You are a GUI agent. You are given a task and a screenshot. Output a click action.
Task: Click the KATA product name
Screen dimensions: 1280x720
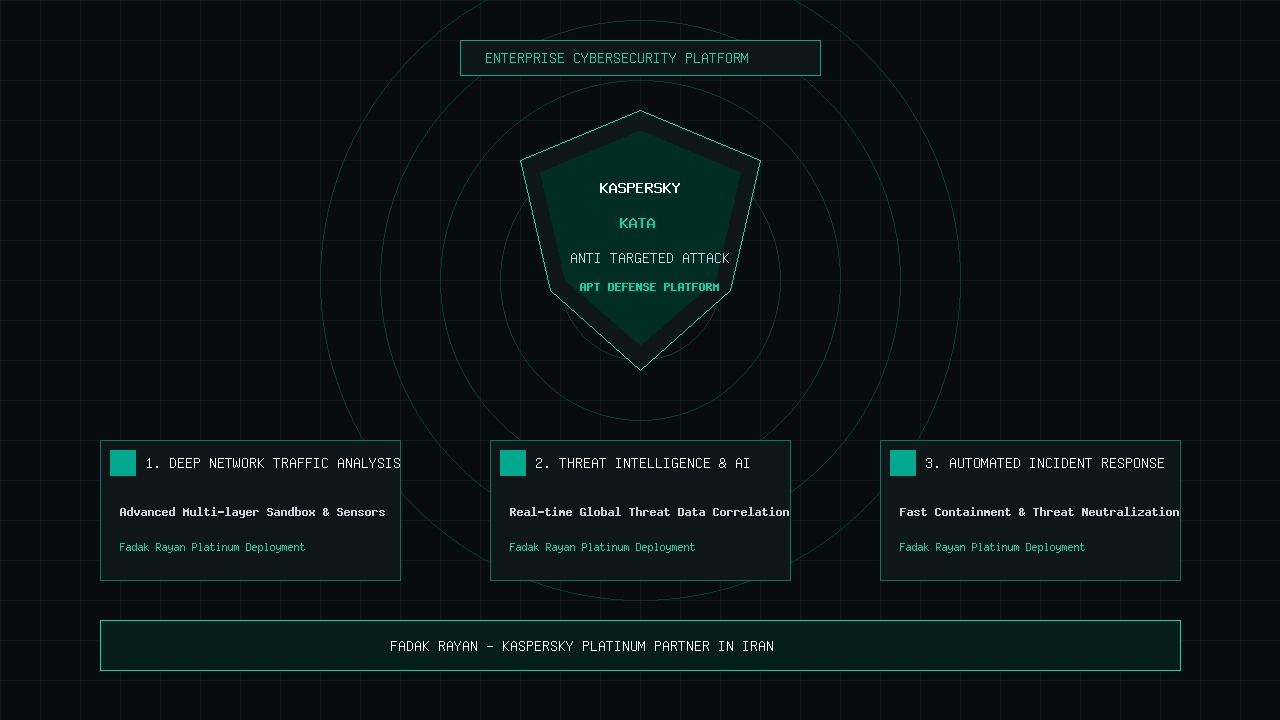(x=638, y=223)
